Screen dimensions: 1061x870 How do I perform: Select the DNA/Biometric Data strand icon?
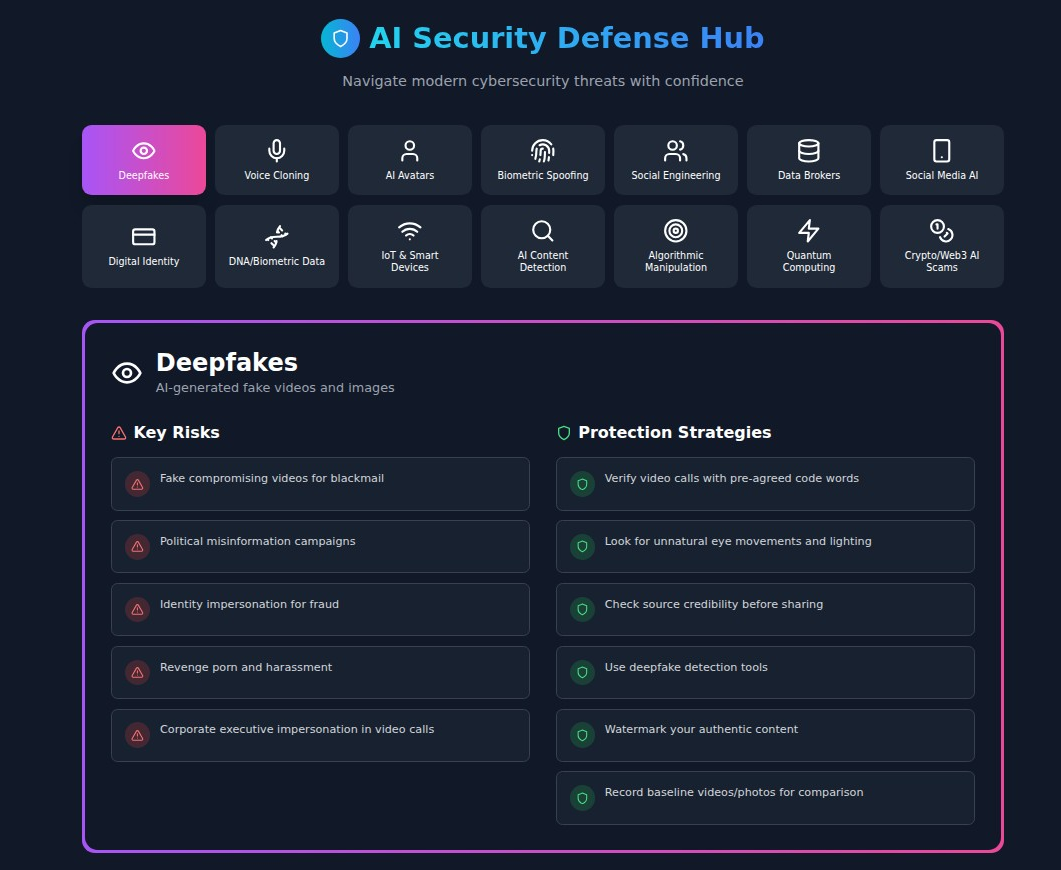click(276, 236)
